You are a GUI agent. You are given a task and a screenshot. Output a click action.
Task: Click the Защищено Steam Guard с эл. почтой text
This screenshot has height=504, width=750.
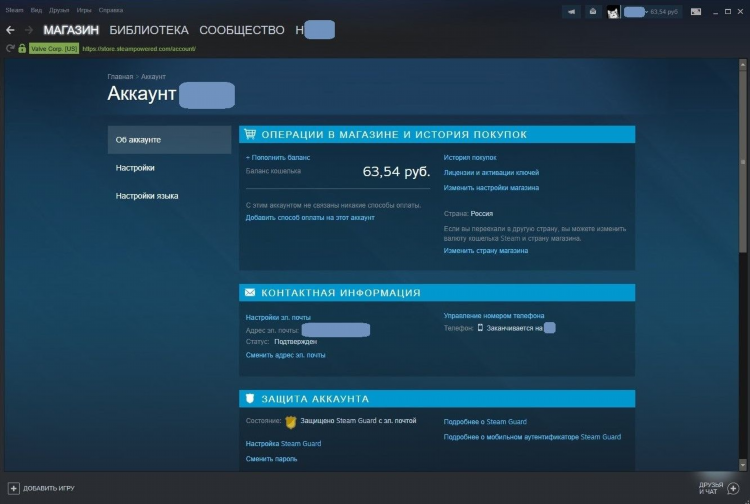[358, 421]
